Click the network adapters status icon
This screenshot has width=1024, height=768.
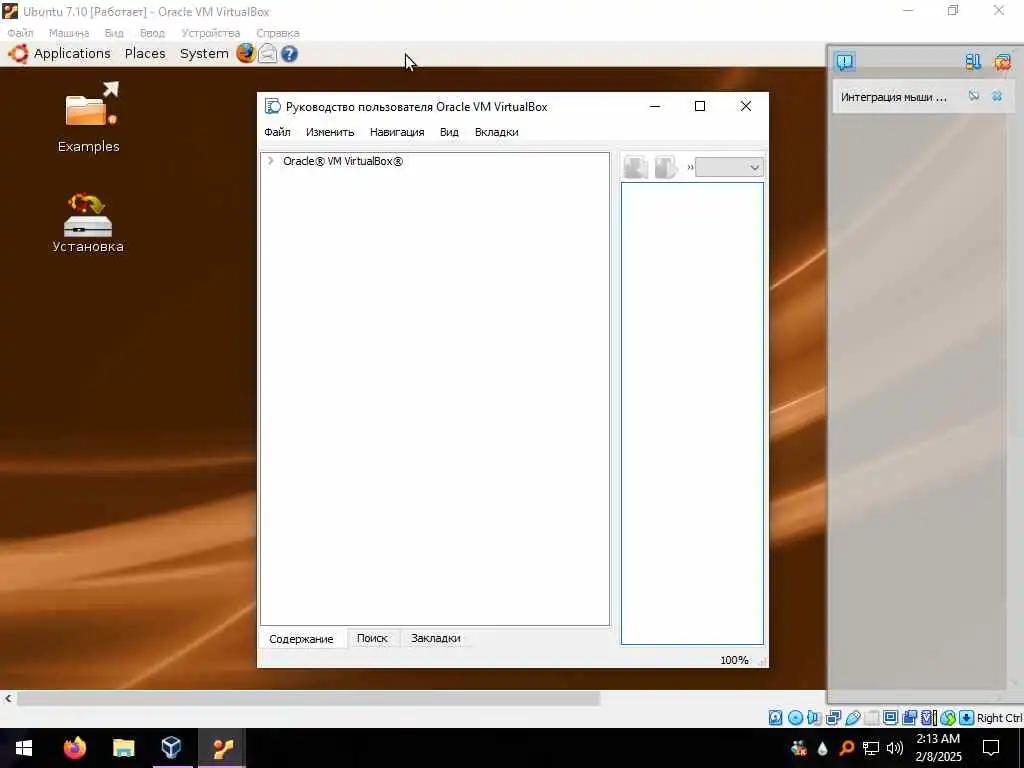pos(833,718)
